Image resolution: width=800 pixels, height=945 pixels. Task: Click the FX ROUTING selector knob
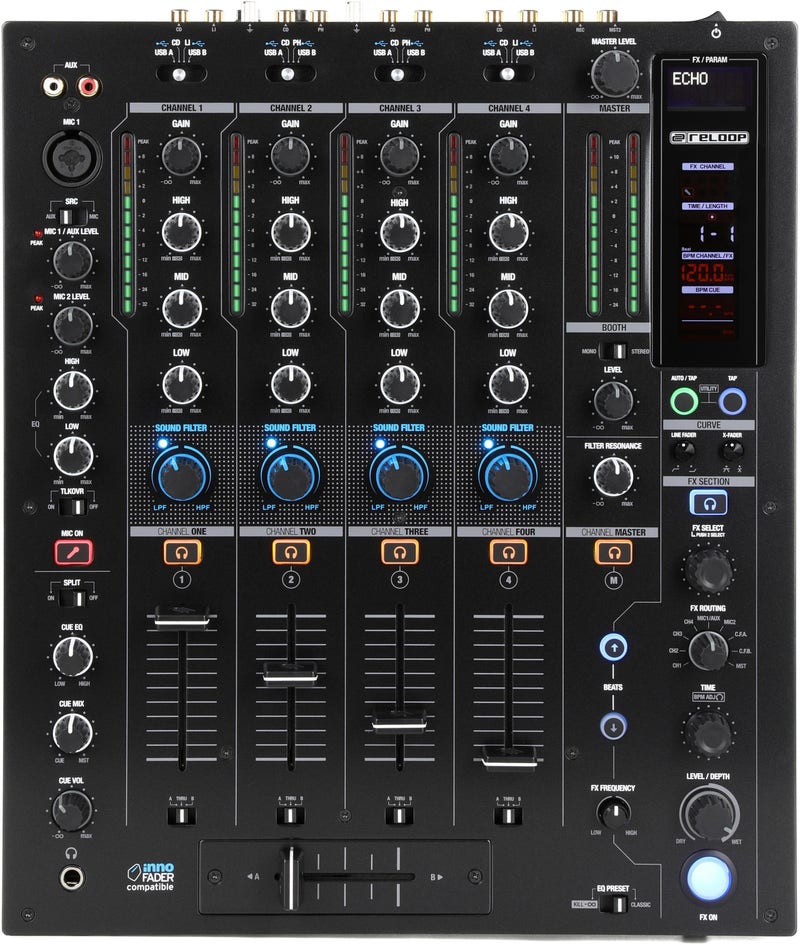click(708, 651)
